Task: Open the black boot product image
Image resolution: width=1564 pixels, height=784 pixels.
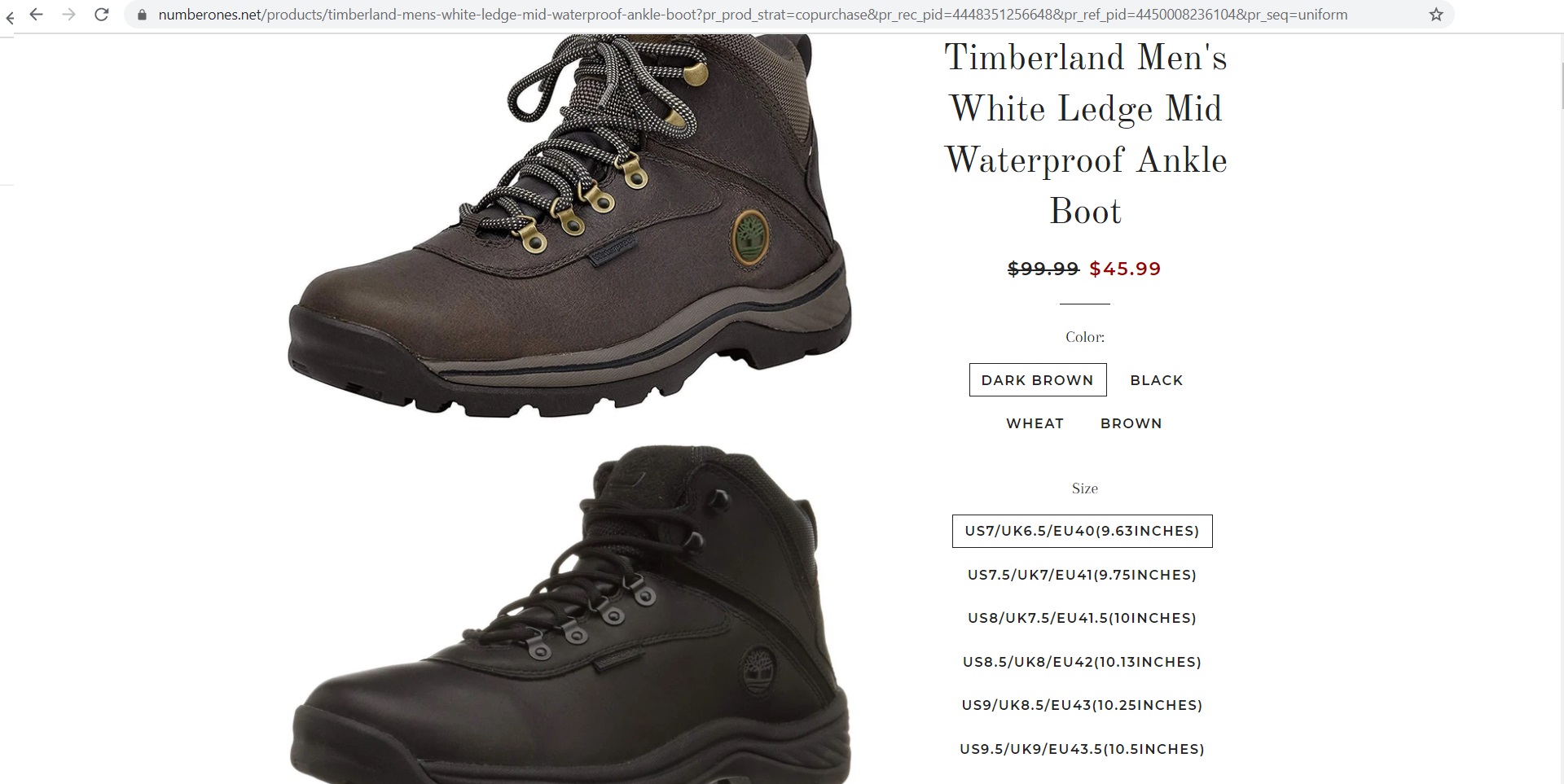Action: tap(570, 615)
